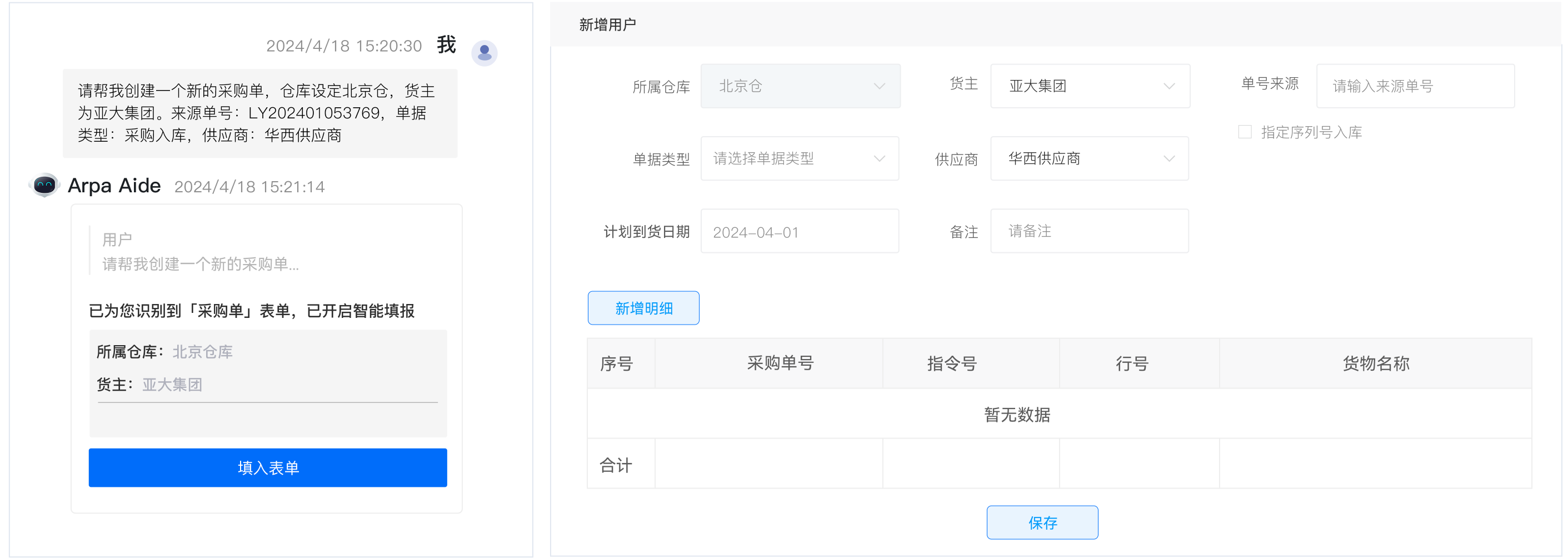This screenshot has width=1568, height=558.
Task: Check 指定序列号入库 checkbox
Action: [x=1245, y=132]
